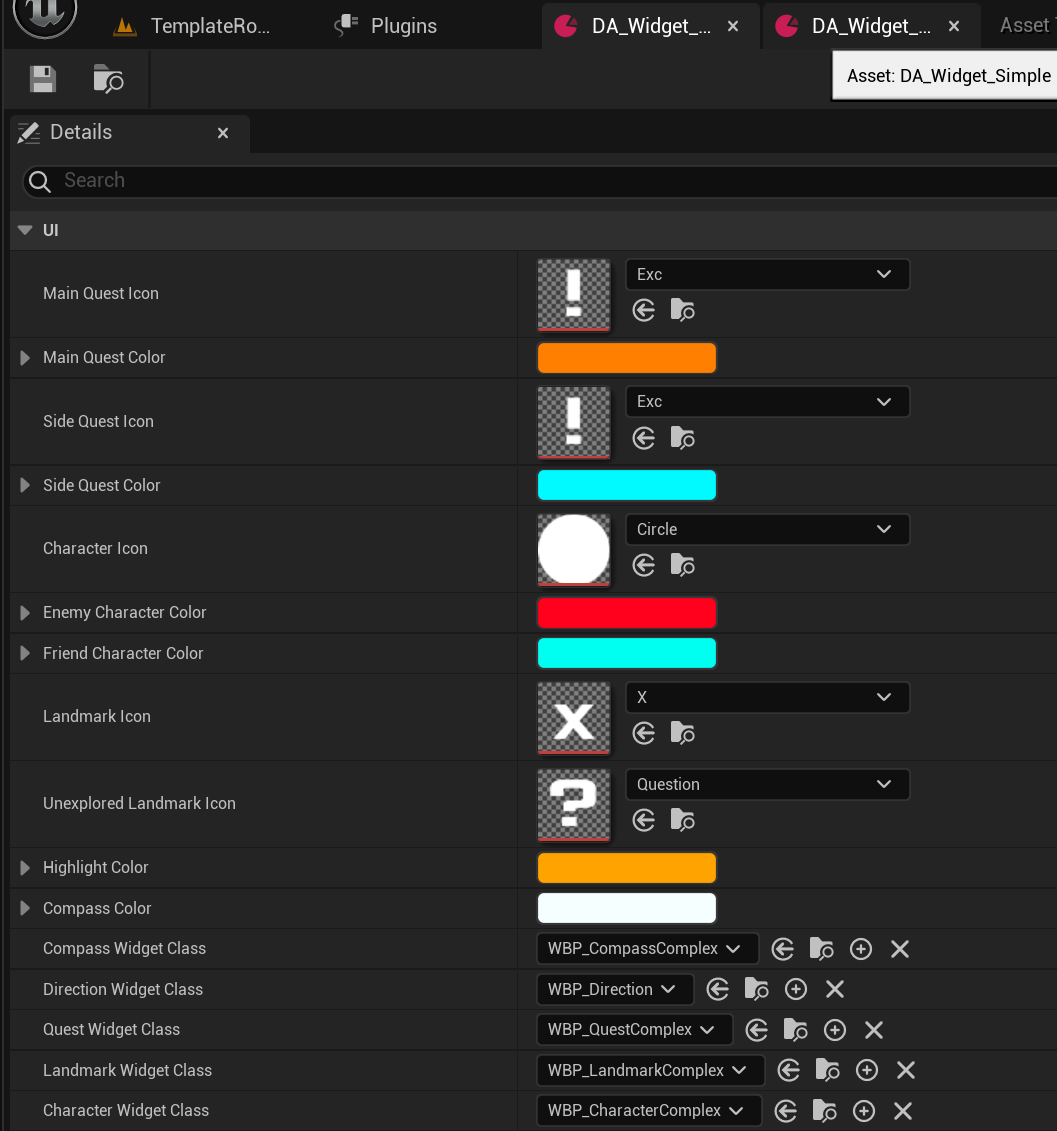Open WBP_CompassComplex class dropdown
Screen dimensions: 1057x1131
click(647, 949)
